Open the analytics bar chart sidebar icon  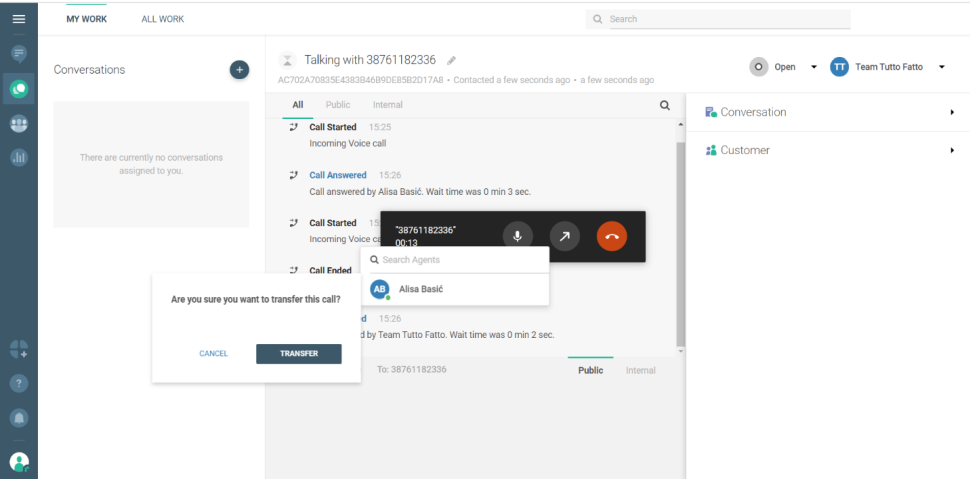click(19, 158)
